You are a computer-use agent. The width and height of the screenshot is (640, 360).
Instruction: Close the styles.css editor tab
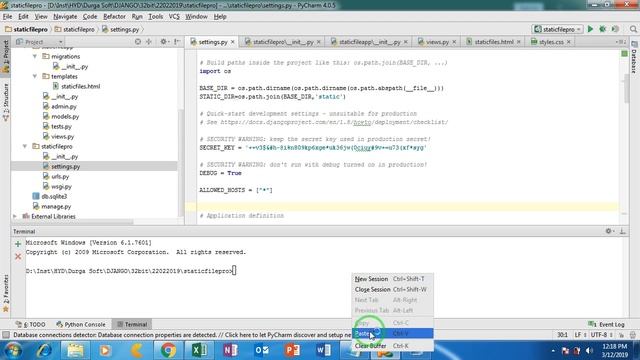pyautogui.click(x=569, y=42)
